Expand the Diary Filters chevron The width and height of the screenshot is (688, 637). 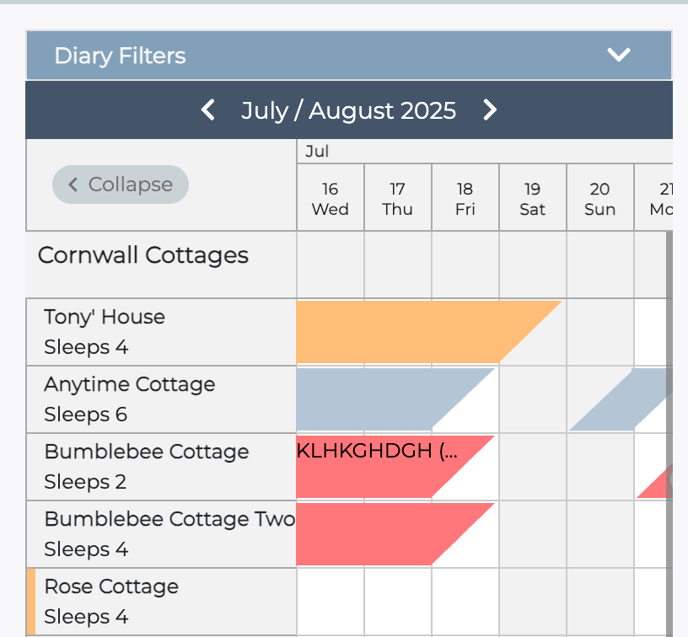click(x=619, y=55)
